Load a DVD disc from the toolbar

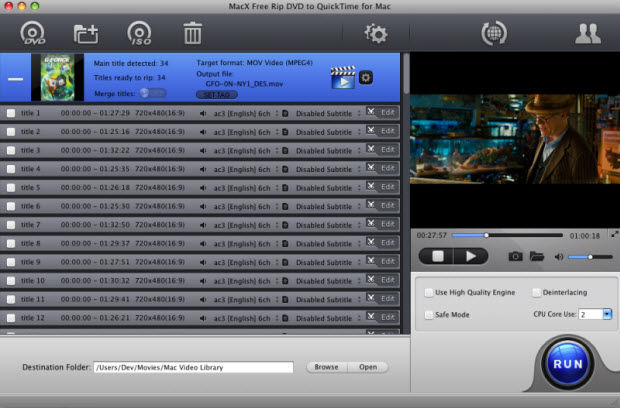(33, 33)
